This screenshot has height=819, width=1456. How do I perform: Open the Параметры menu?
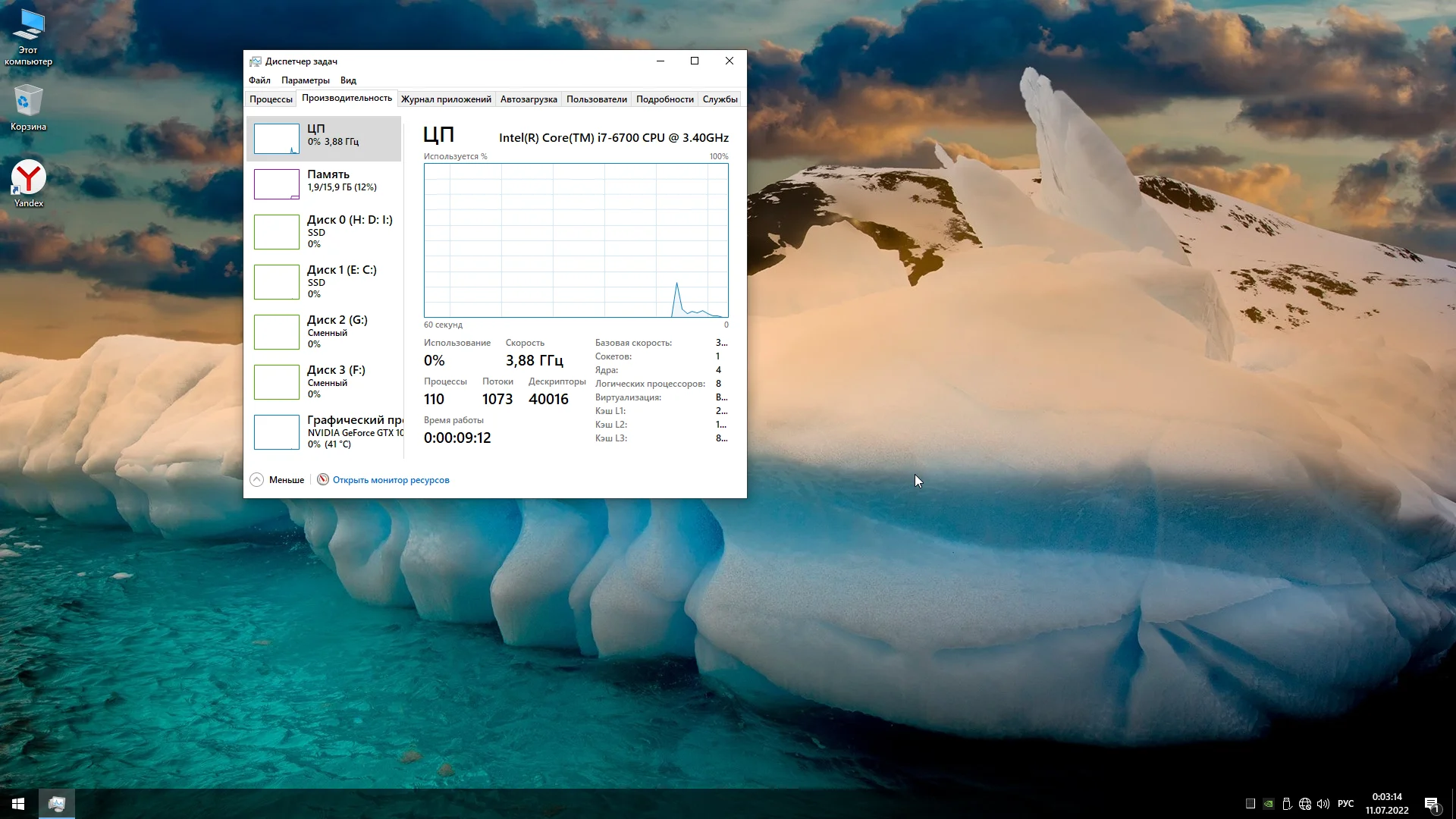[x=305, y=80]
